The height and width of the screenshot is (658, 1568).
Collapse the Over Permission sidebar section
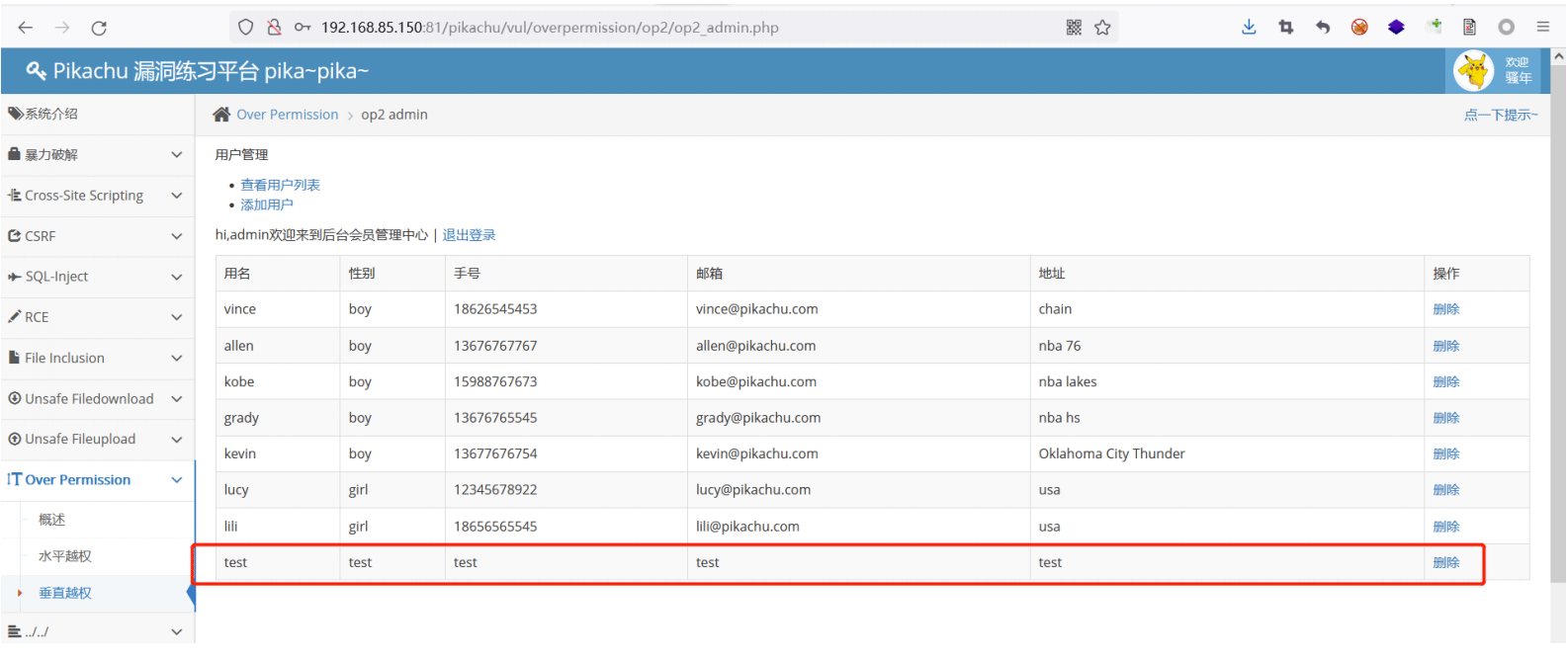(x=98, y=480)
